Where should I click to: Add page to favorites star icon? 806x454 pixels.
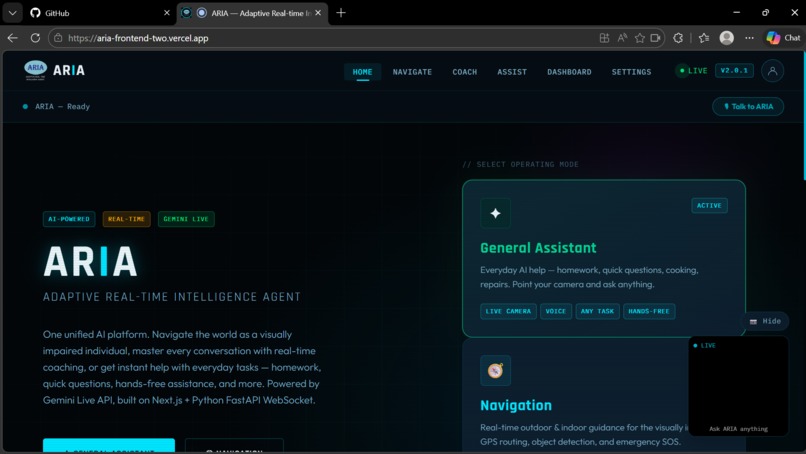639,38
